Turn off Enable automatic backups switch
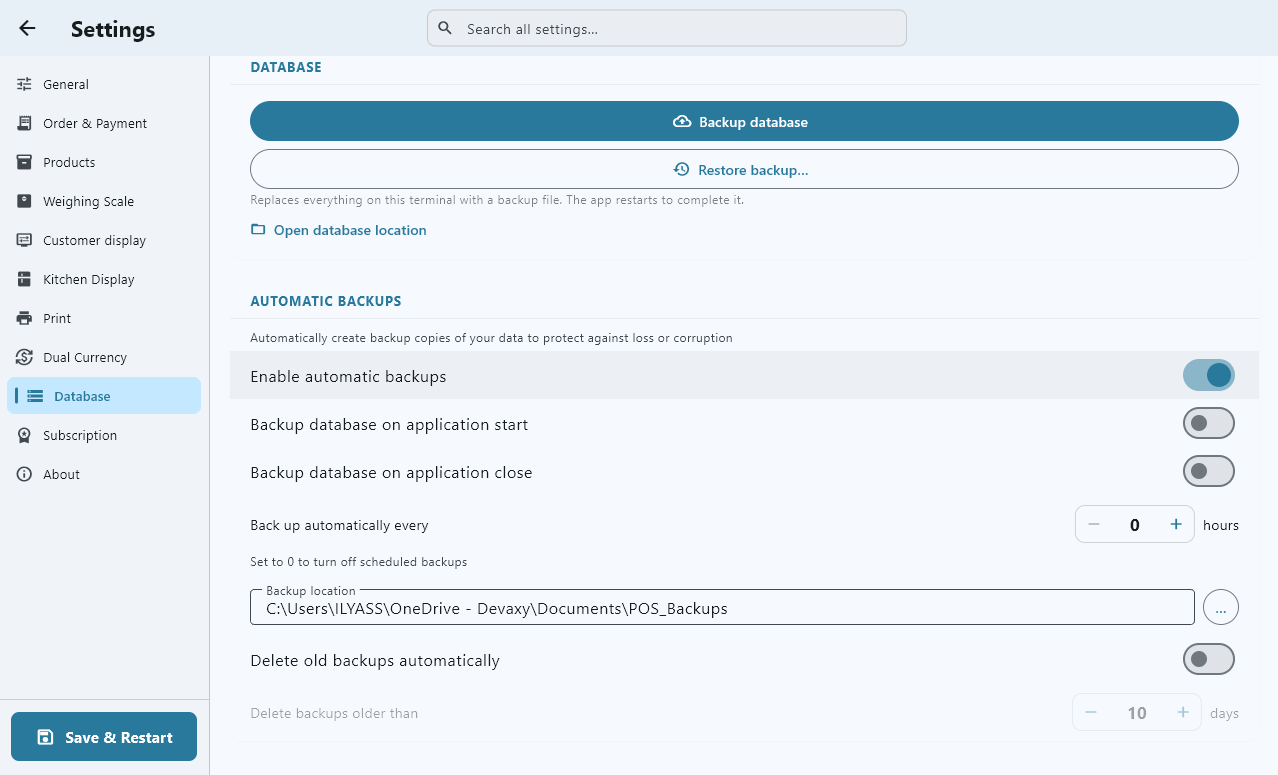 coord(1209,375)
